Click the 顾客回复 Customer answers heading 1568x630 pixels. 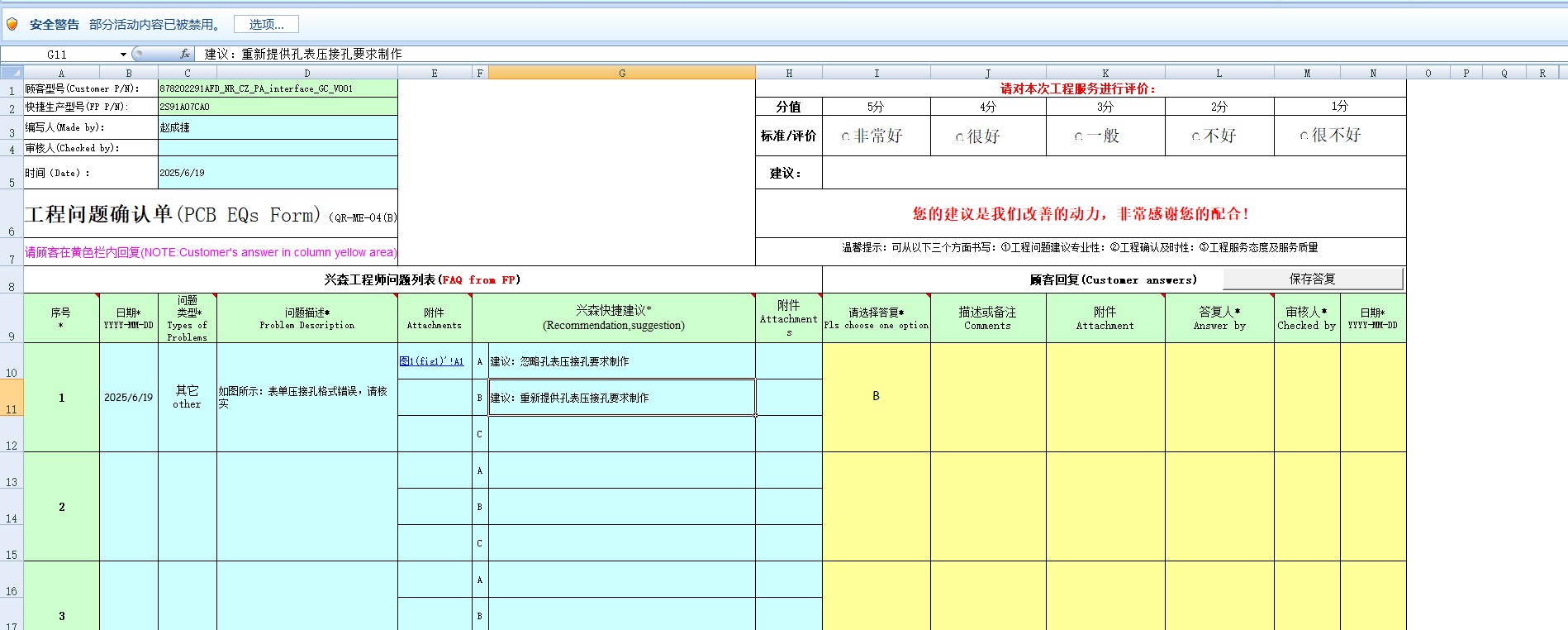[x=1113, y=279]
